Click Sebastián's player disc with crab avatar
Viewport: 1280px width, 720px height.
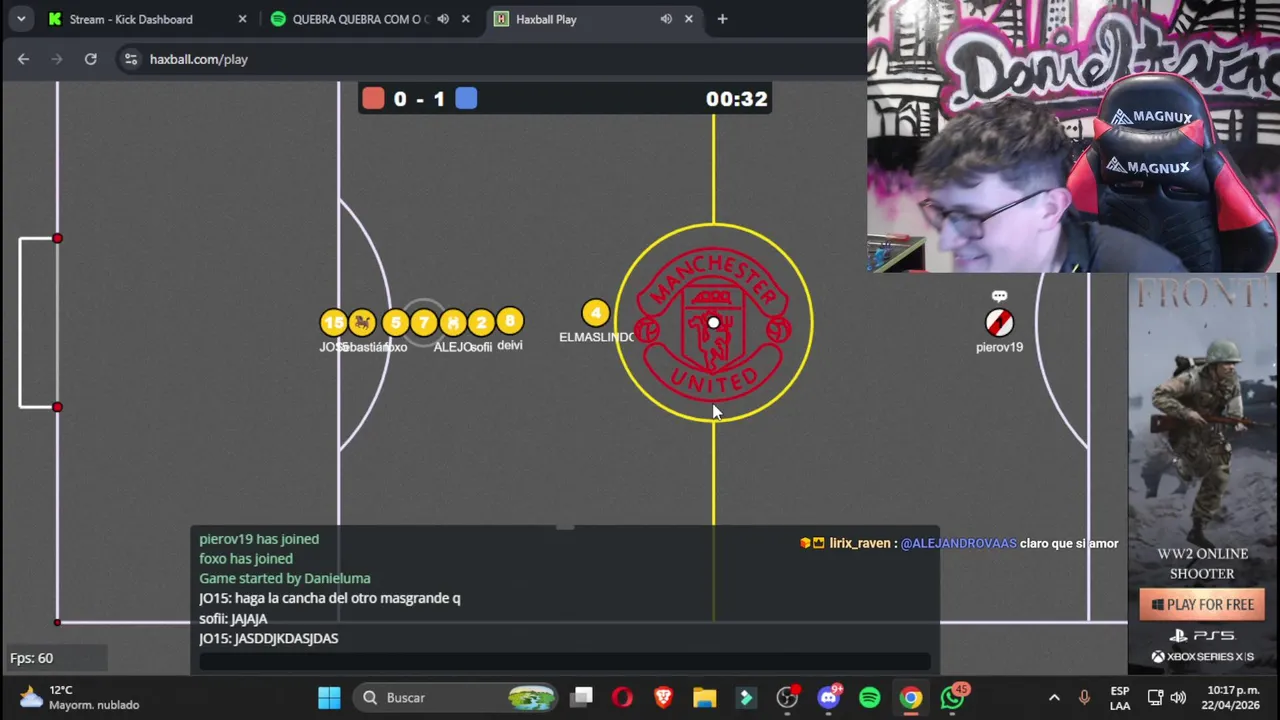tap(362, 322)
